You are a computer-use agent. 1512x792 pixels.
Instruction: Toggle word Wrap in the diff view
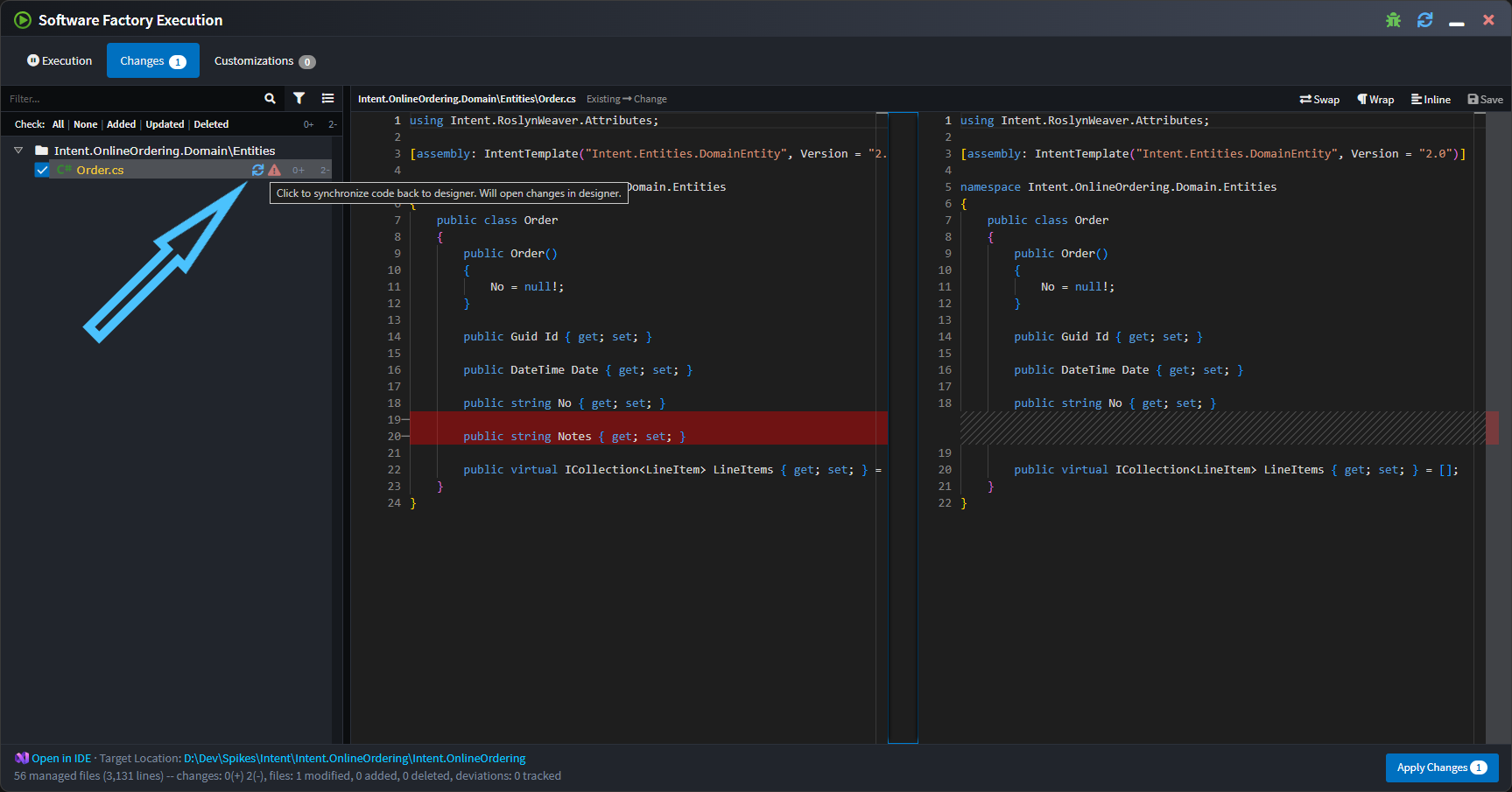(x=1375, y=99)
